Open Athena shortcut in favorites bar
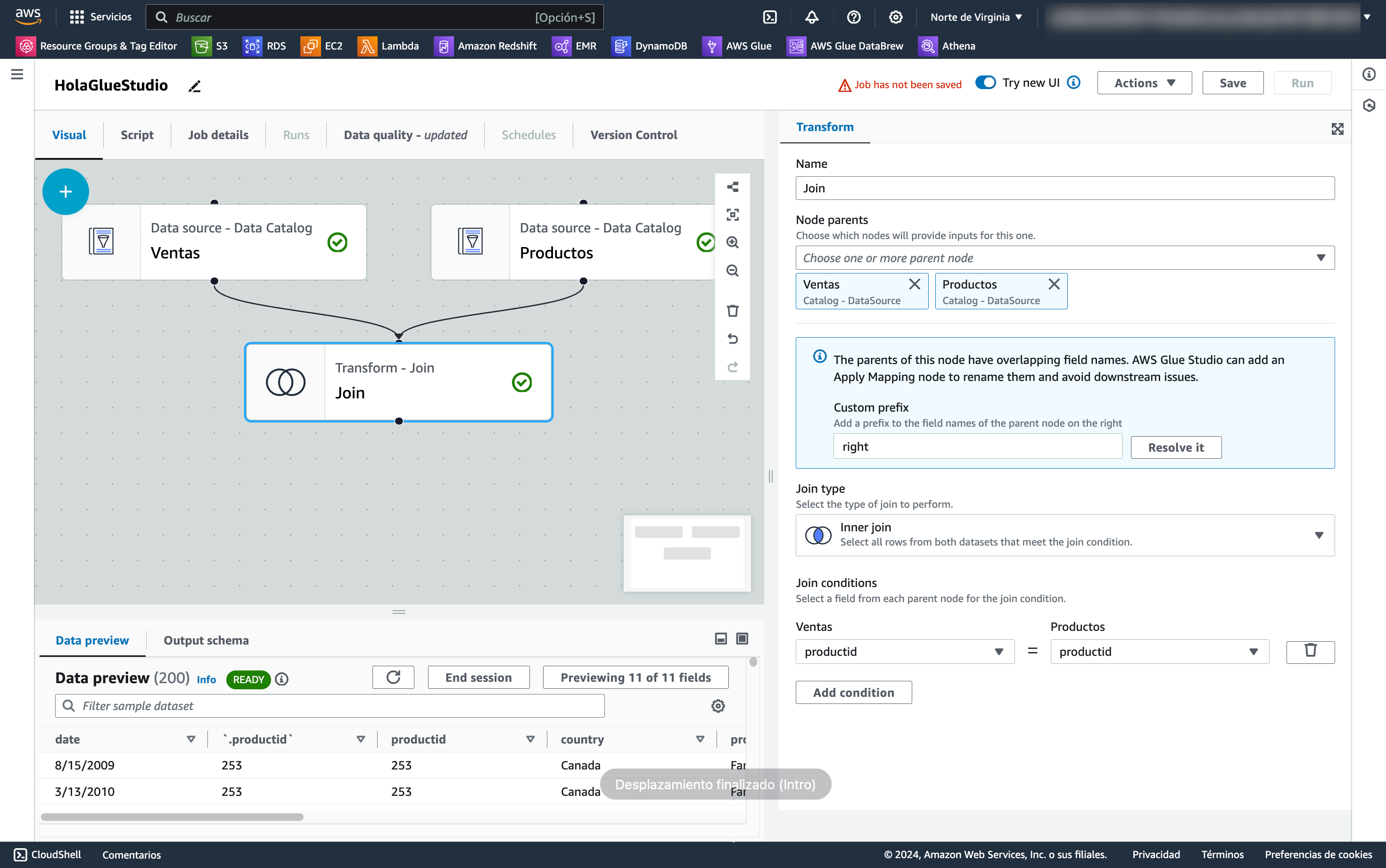 (947, 46)
